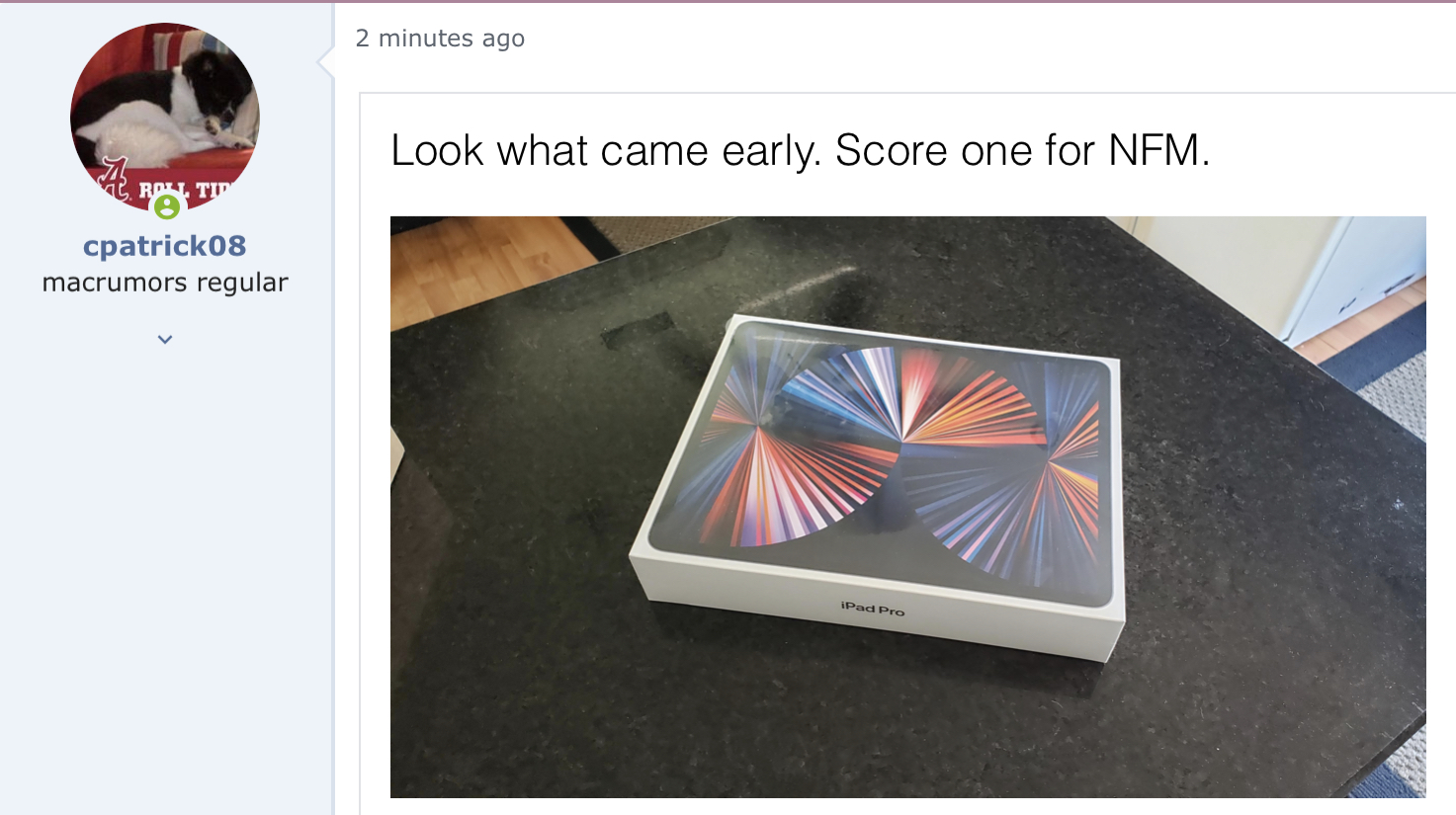Viewport: 1456px width, 815px height.
Task: Click the 2 minutes ago timestamp link
Action: 440,39
